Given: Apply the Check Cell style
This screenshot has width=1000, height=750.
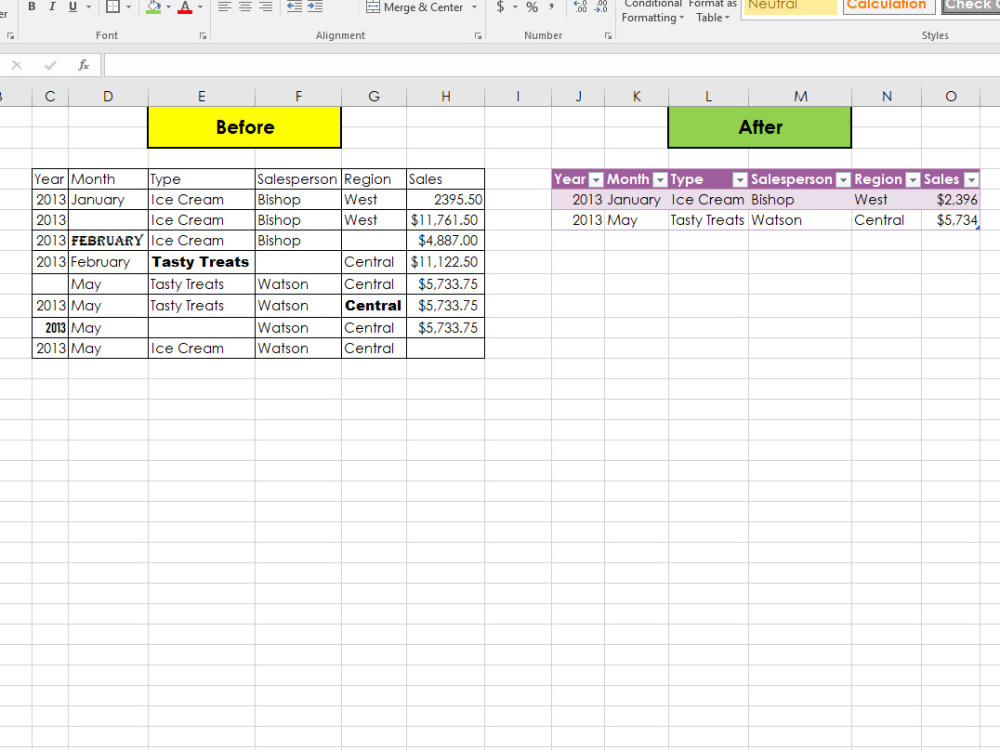Looking at the screenshot, I should [x=971, y=6].
